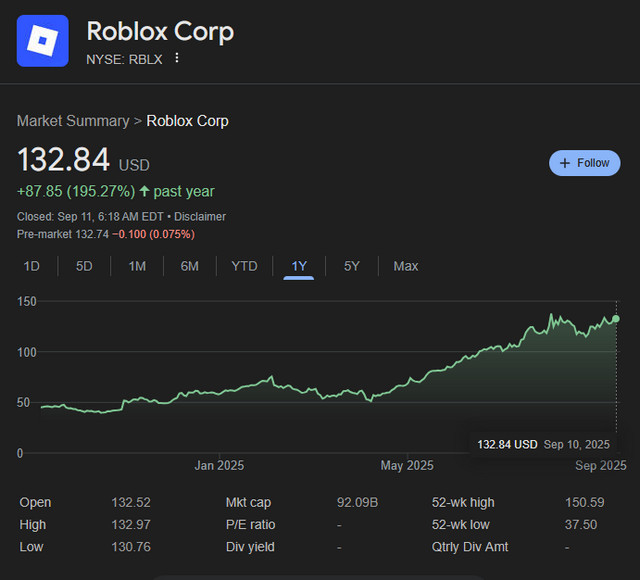This screenshot has height=580, width=640.
Task: Click the Low value 130.76
Action: point(131,547)
